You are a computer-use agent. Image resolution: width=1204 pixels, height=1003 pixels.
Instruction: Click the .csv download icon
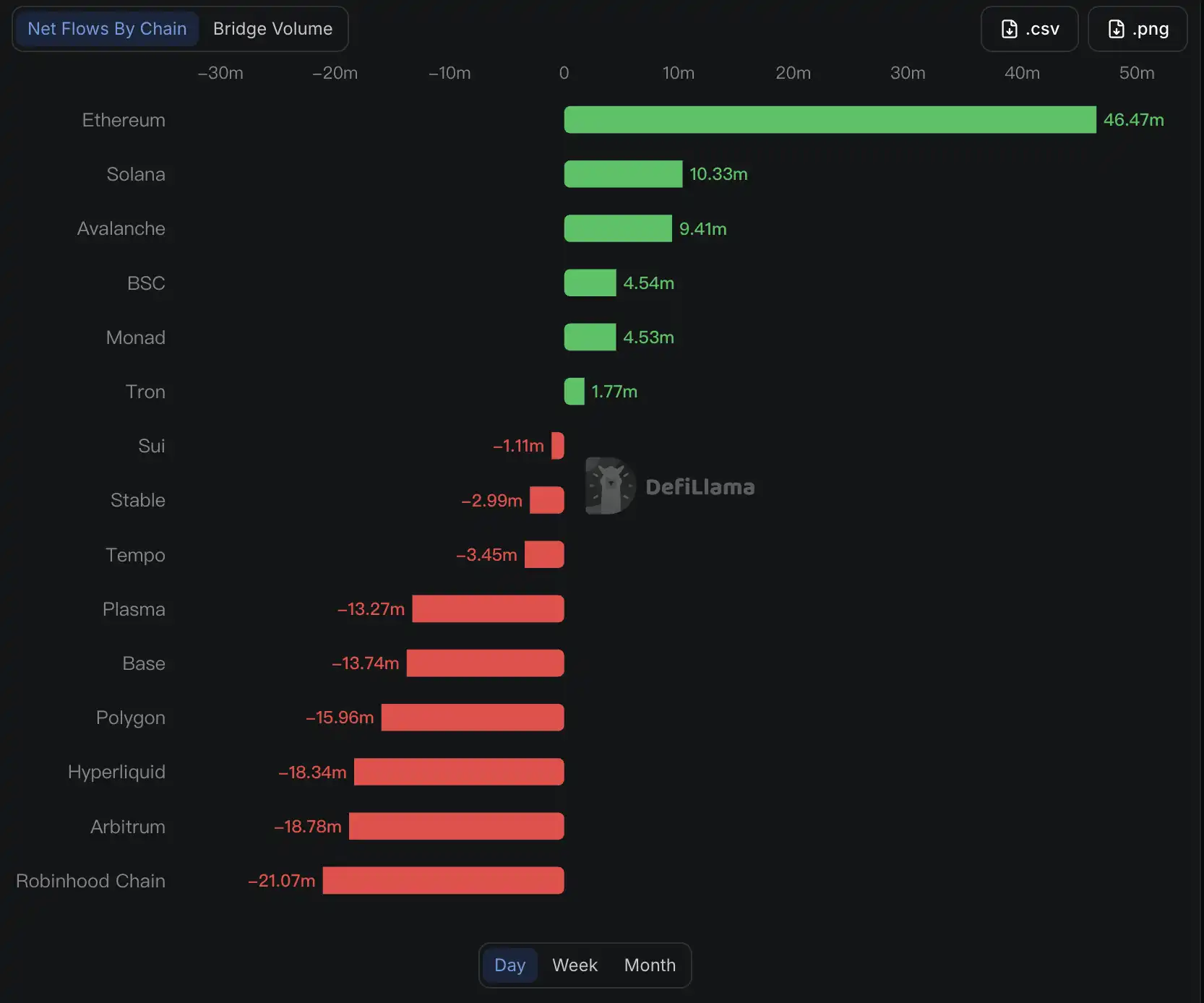1009,29
